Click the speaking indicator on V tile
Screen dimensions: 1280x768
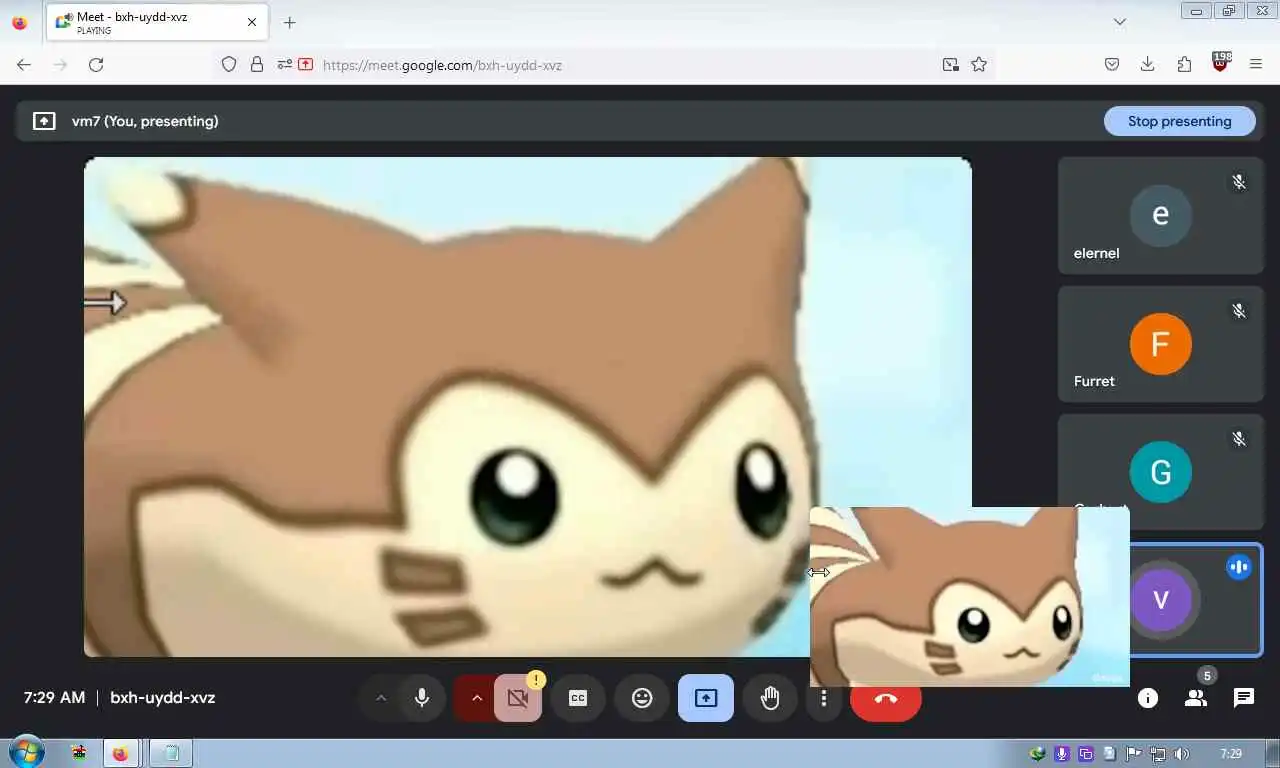click(x=1239, y=567)
